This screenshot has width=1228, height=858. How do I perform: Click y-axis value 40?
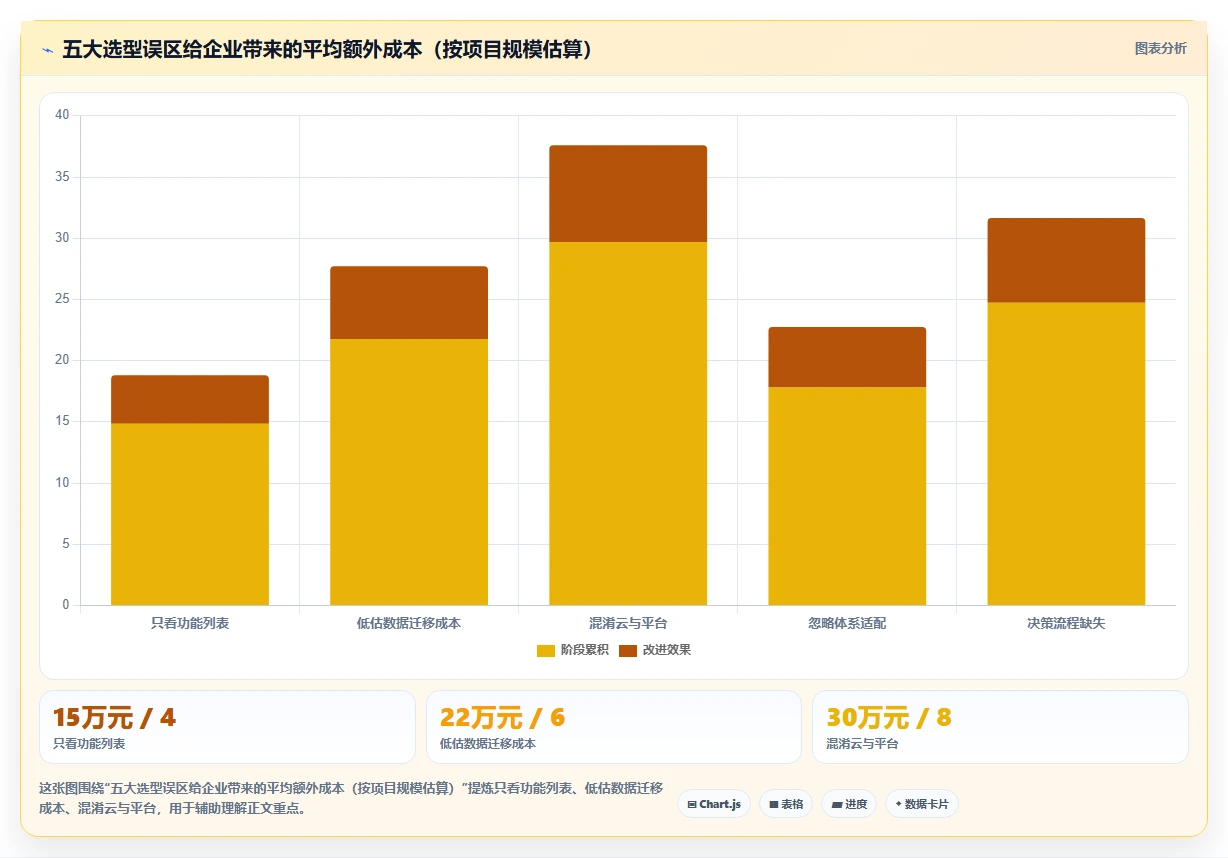[x=62, y=115]
